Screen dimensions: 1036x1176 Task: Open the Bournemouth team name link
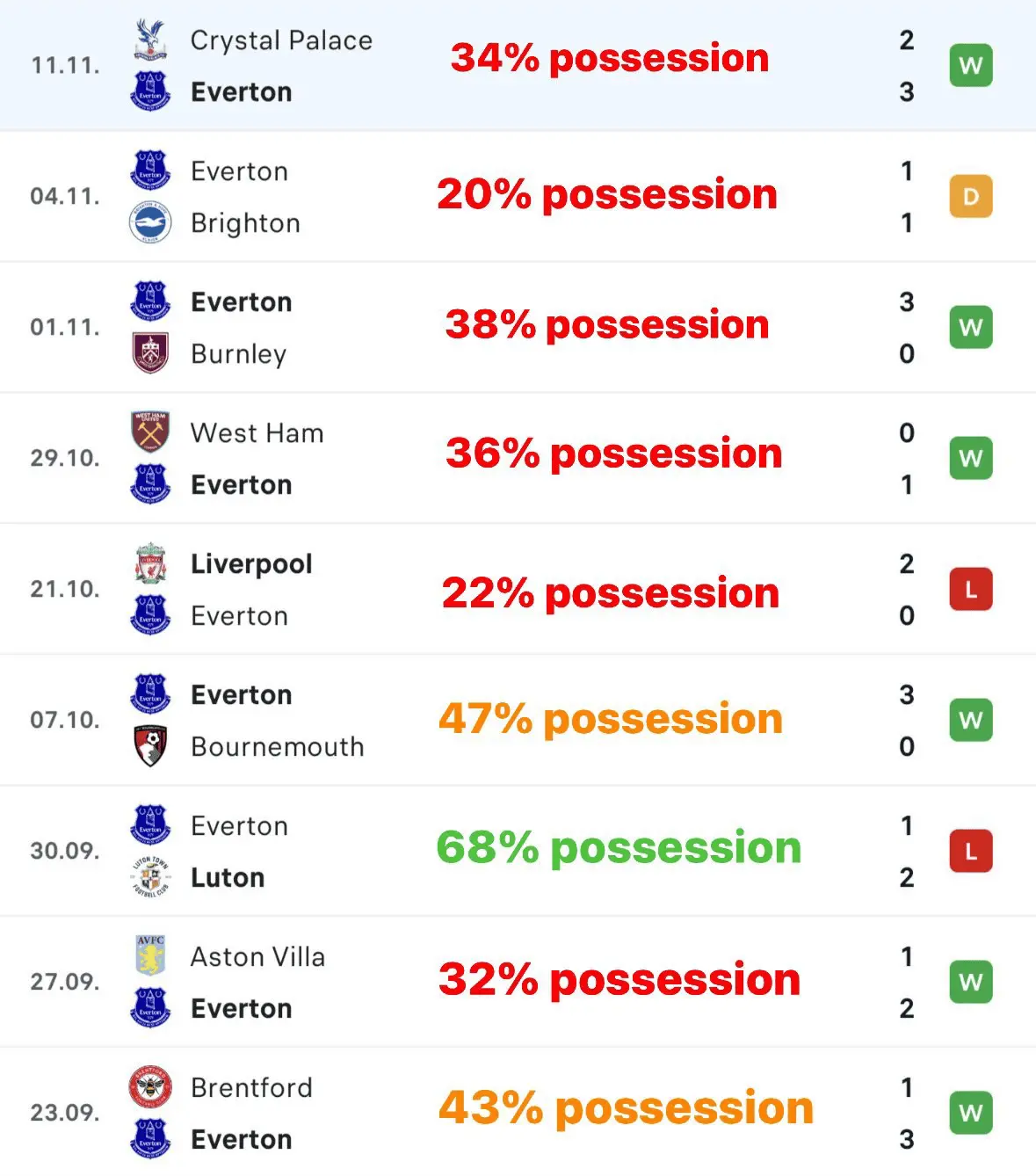(277, 746)
